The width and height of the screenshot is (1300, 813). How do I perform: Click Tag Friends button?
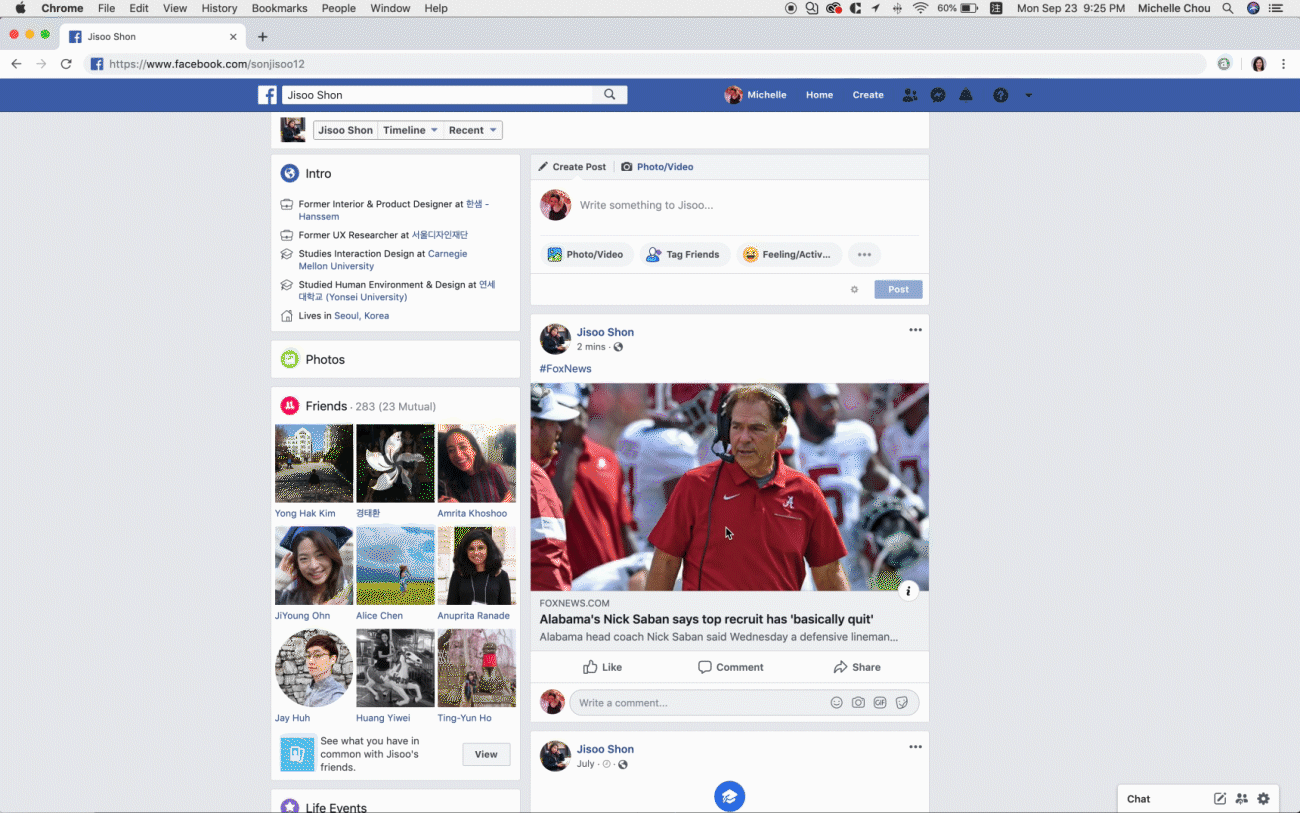pyautogui.click(x=684, y=254)
